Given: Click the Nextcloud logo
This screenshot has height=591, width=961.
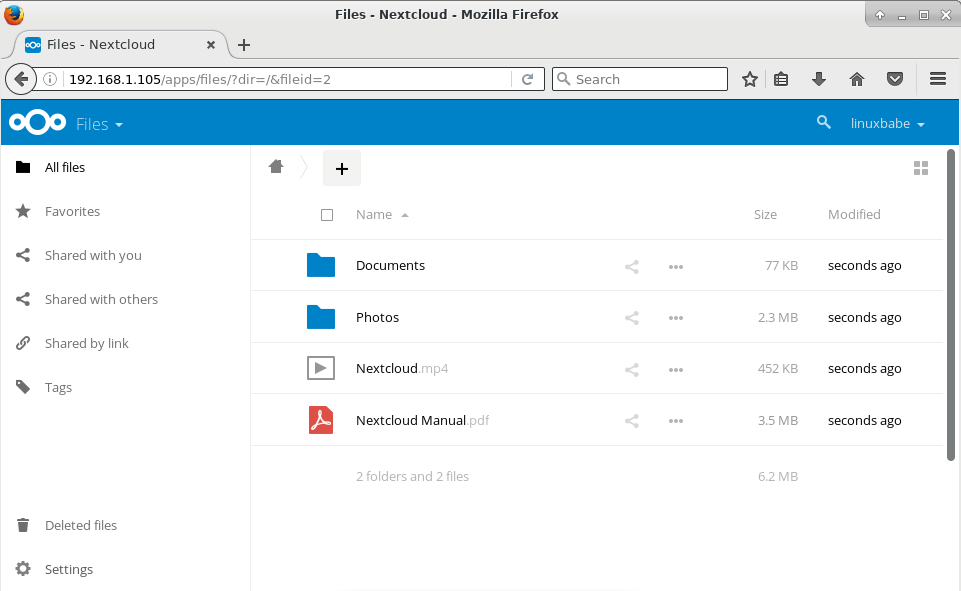Looking at the screenshot, I should point(36,123).
